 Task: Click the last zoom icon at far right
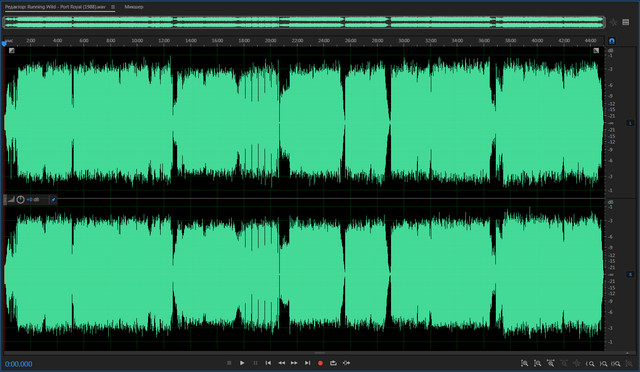tap(629, 363)
